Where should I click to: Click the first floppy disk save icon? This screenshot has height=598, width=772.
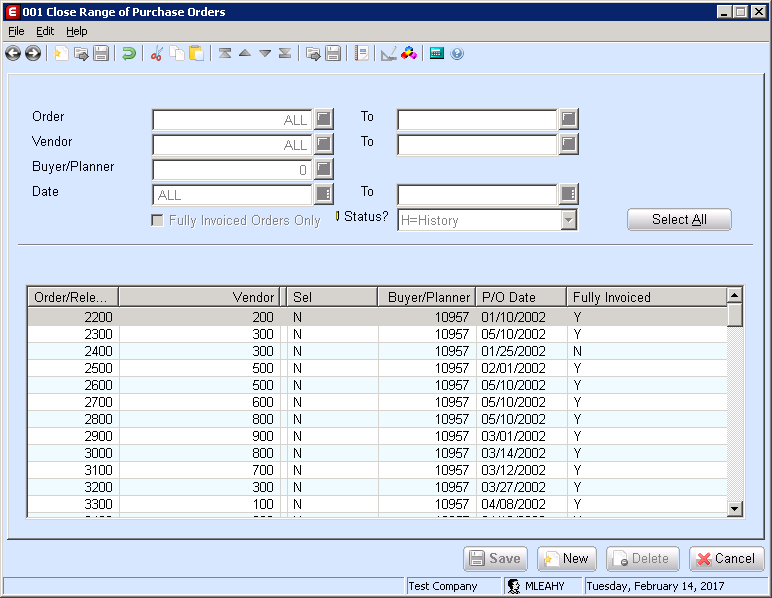click(101, 53)
